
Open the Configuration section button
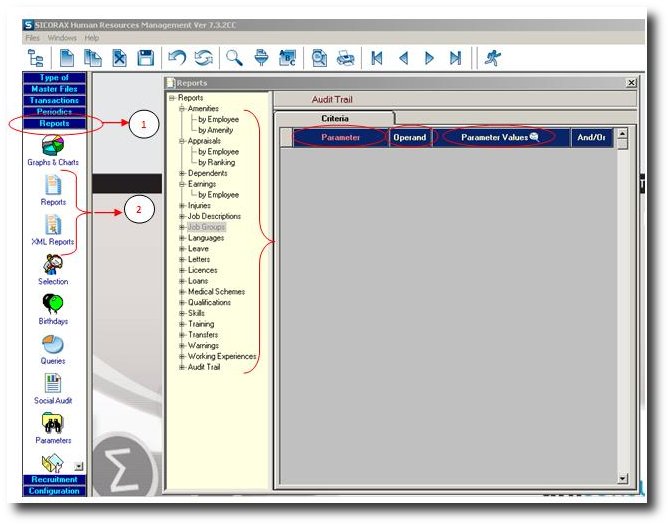click(x=54, y=491)
